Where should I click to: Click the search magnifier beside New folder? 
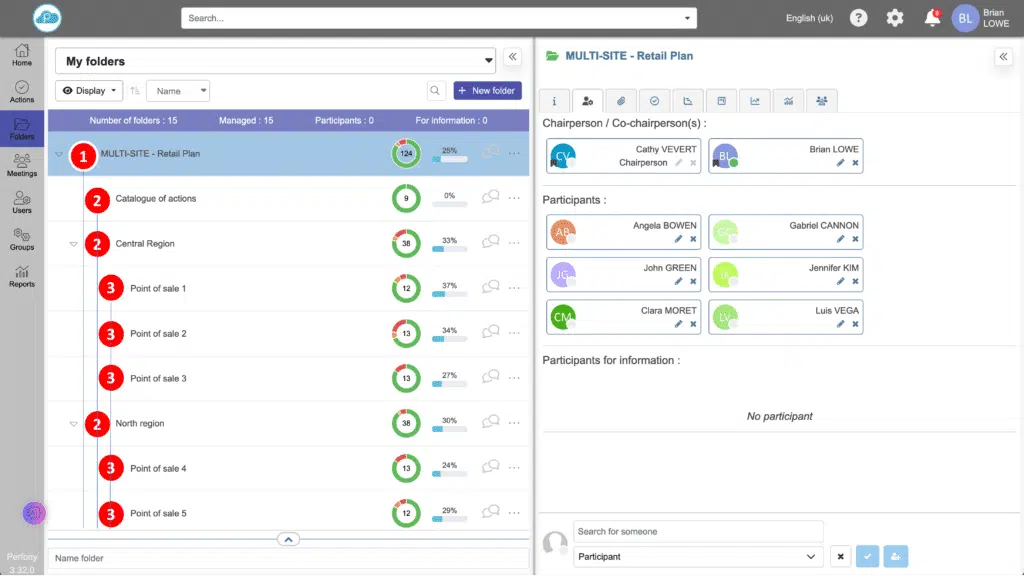pos(436,91)
